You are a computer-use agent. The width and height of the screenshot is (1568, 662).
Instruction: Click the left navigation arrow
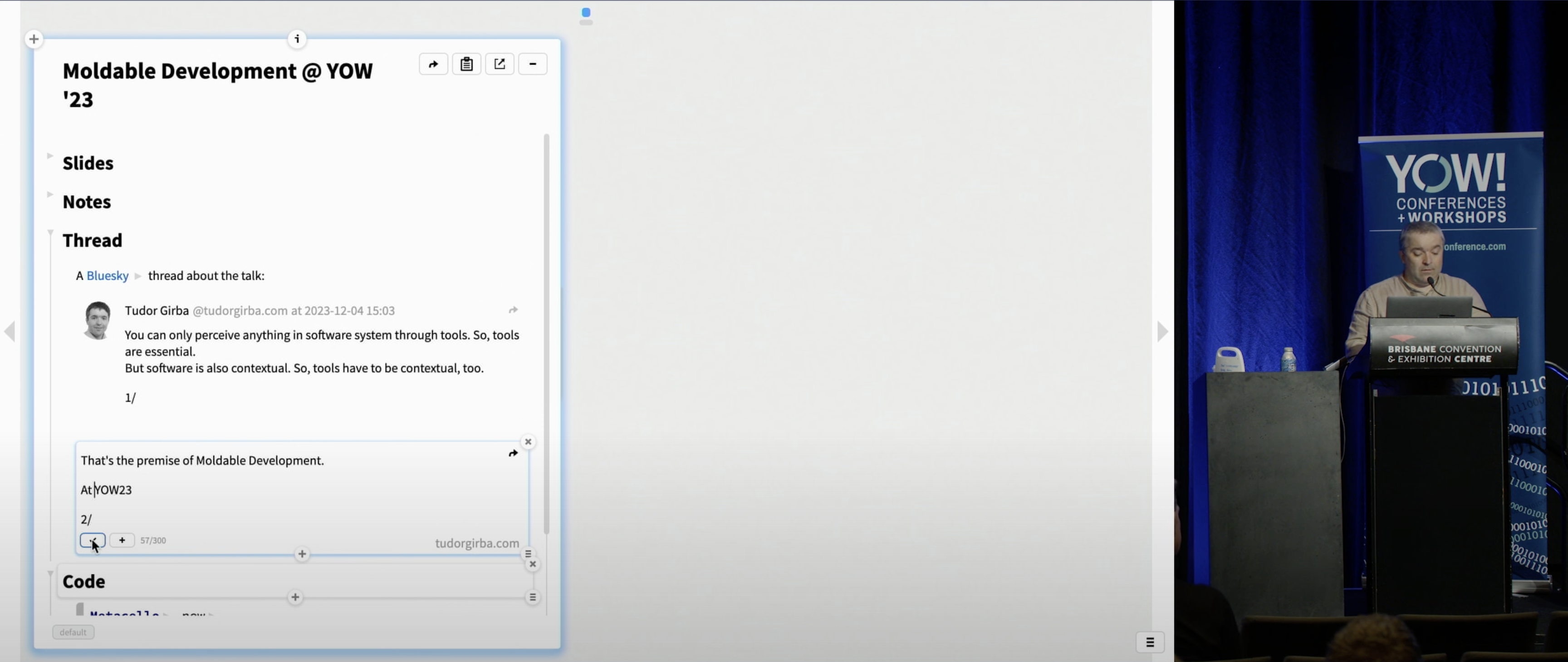9,331
